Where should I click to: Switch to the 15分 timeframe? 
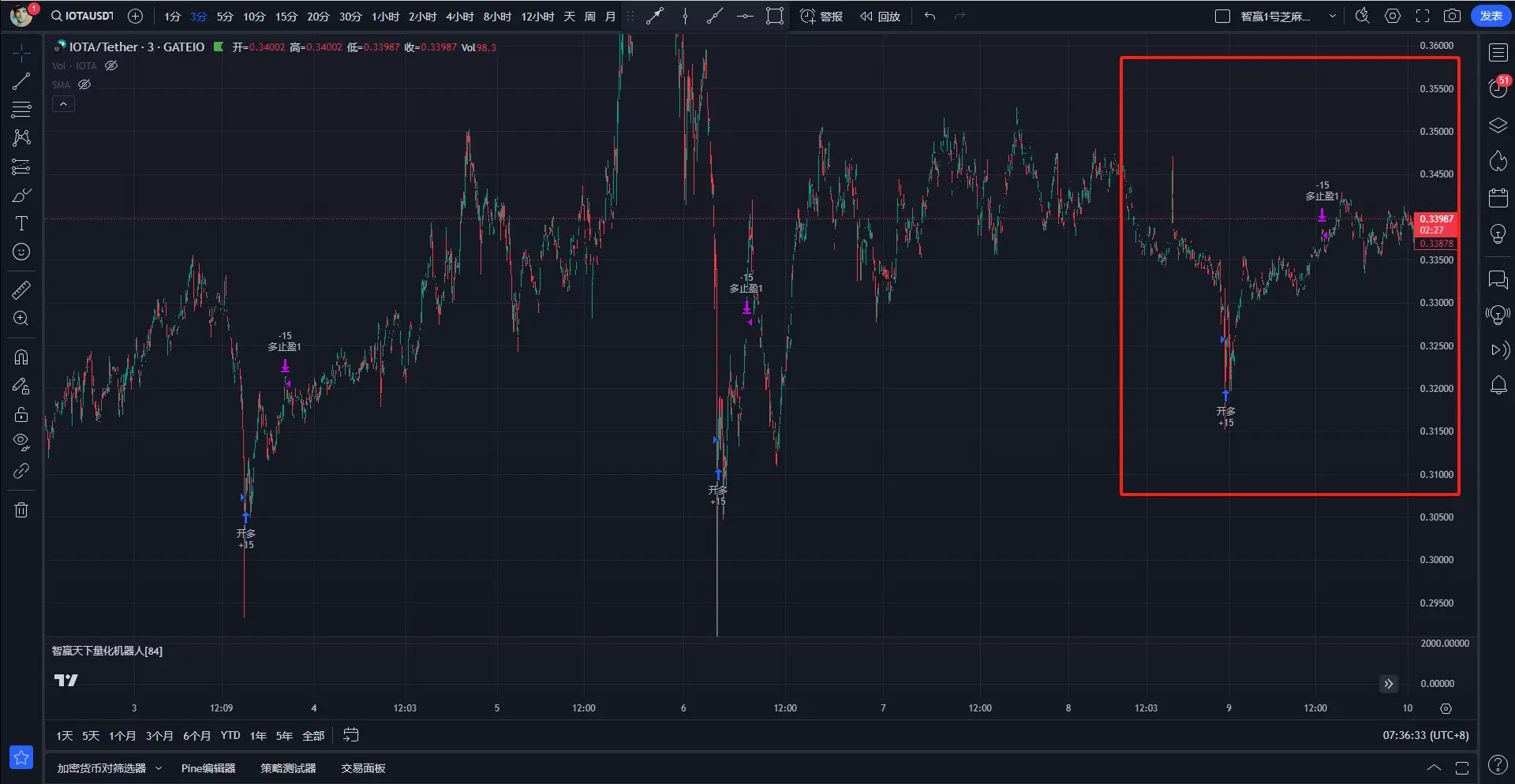tap(286, 16)
